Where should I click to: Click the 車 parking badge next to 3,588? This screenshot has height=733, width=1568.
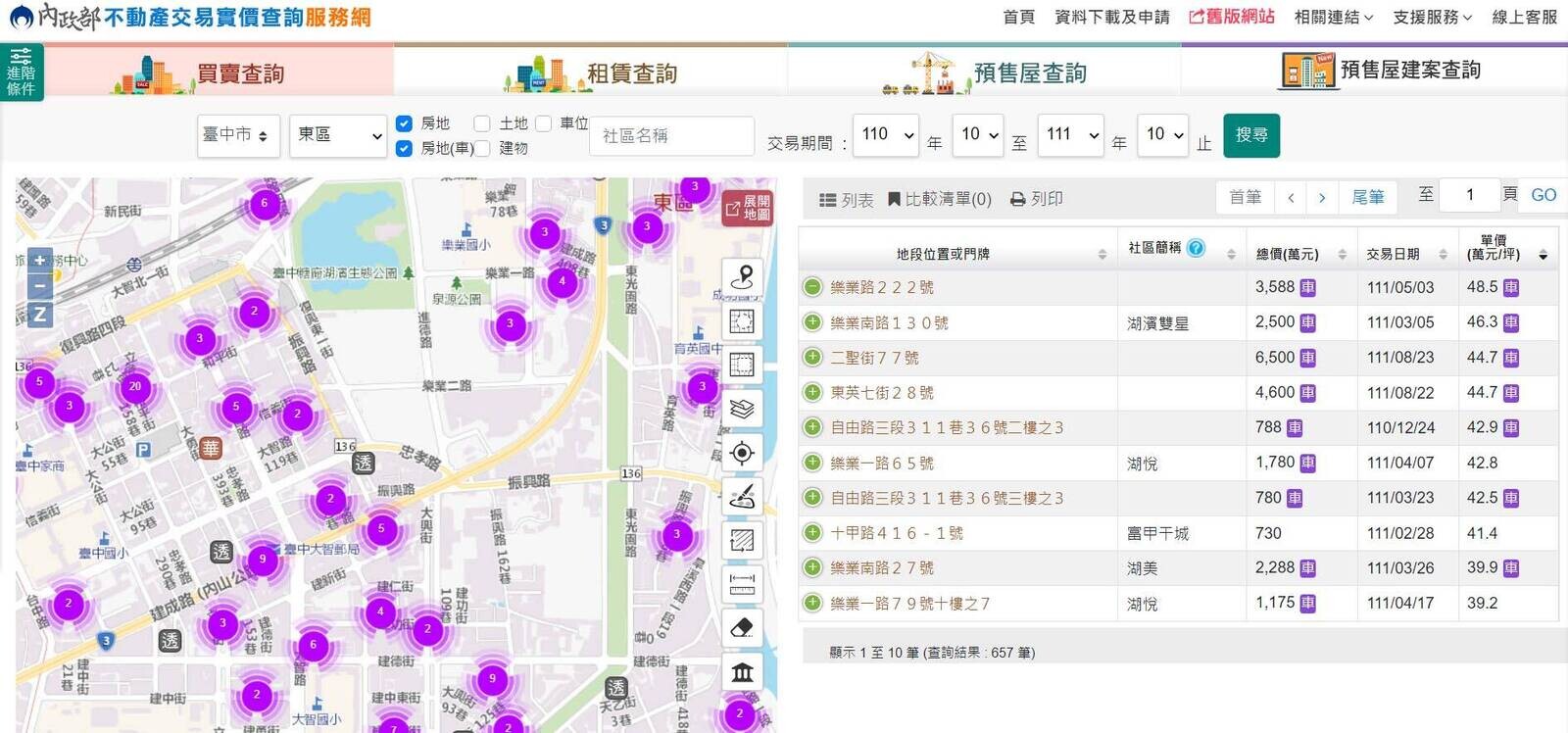point(1307,287)
